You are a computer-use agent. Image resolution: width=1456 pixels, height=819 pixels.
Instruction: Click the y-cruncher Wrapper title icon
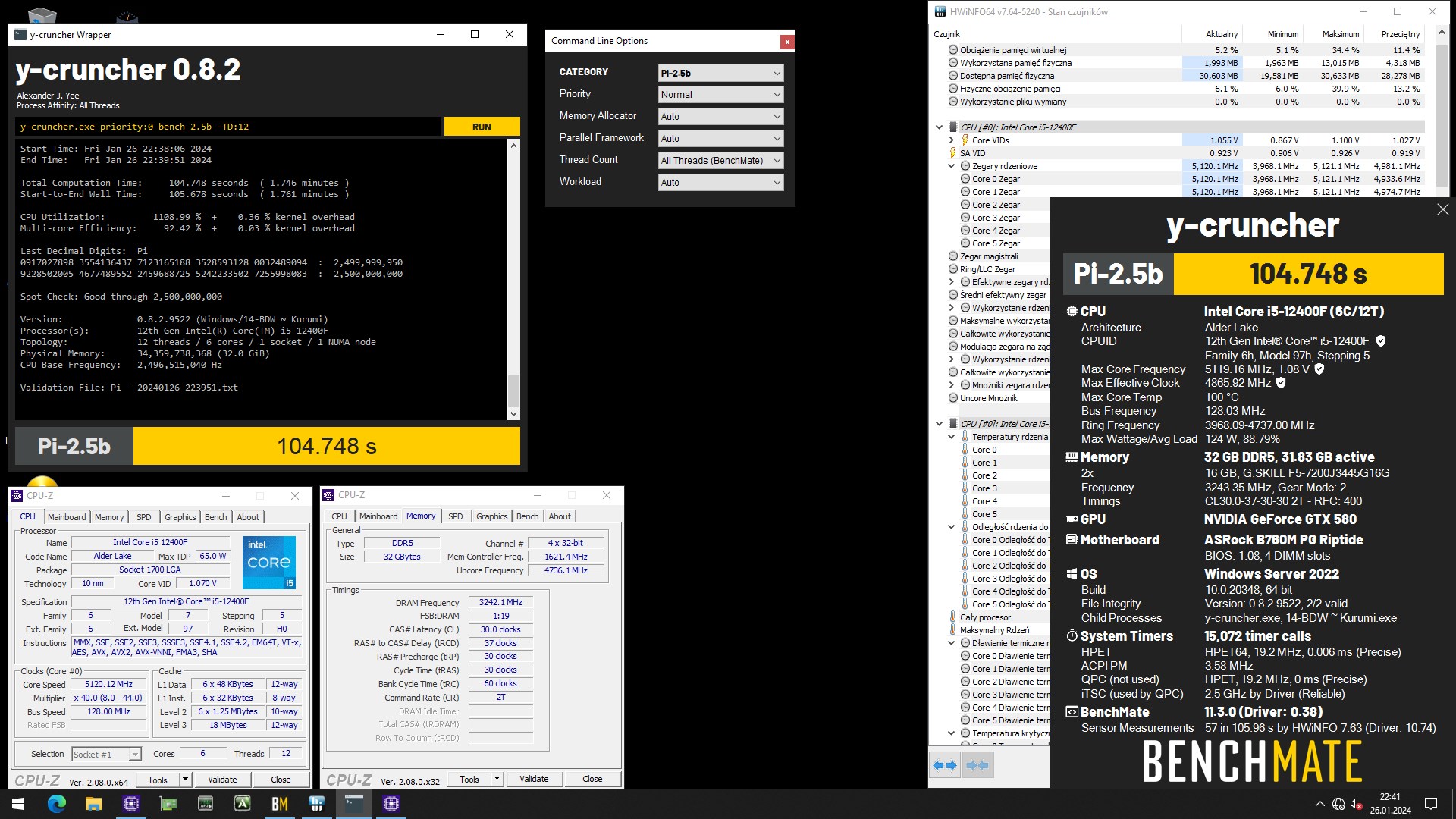pyautogui.click(x=20, y=35)
